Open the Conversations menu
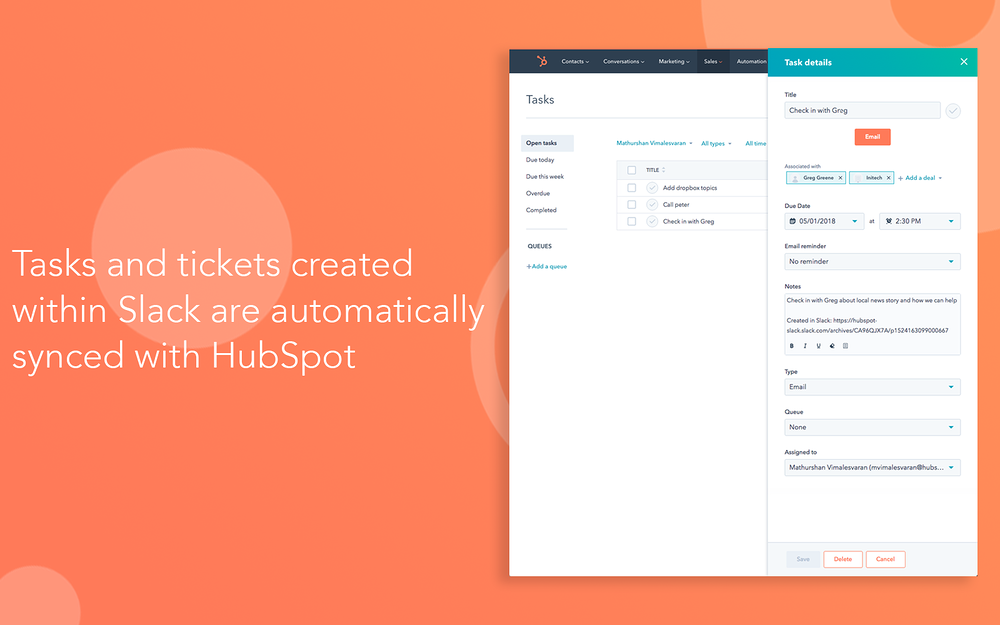Screen dimensions: 1000x625 [x=624, y=61]
